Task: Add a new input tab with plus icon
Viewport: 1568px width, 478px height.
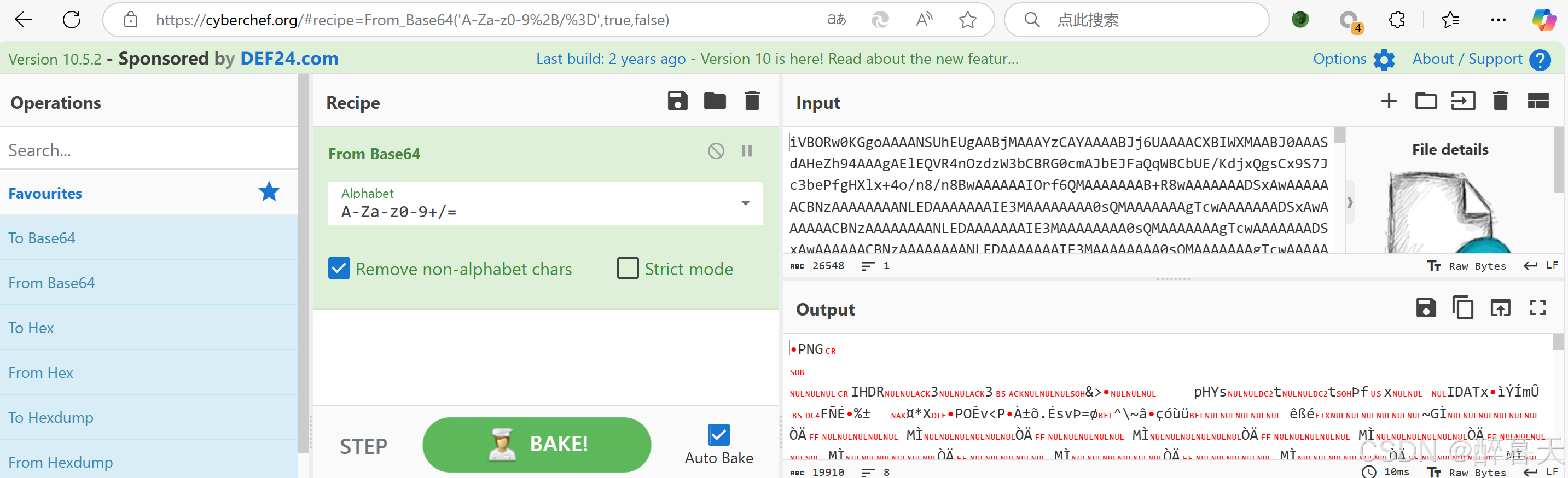Action: (1389, 101)
